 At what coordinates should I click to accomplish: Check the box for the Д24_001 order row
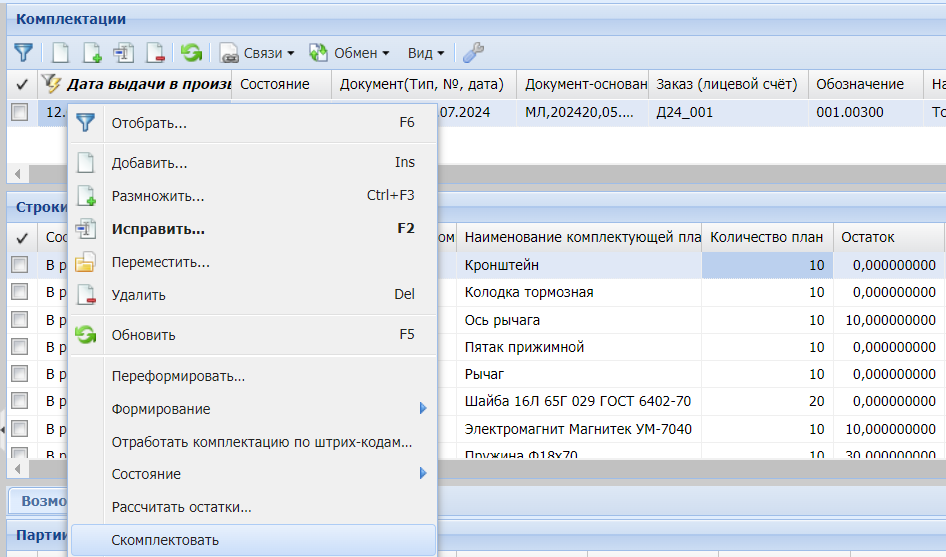pos(19,113)
